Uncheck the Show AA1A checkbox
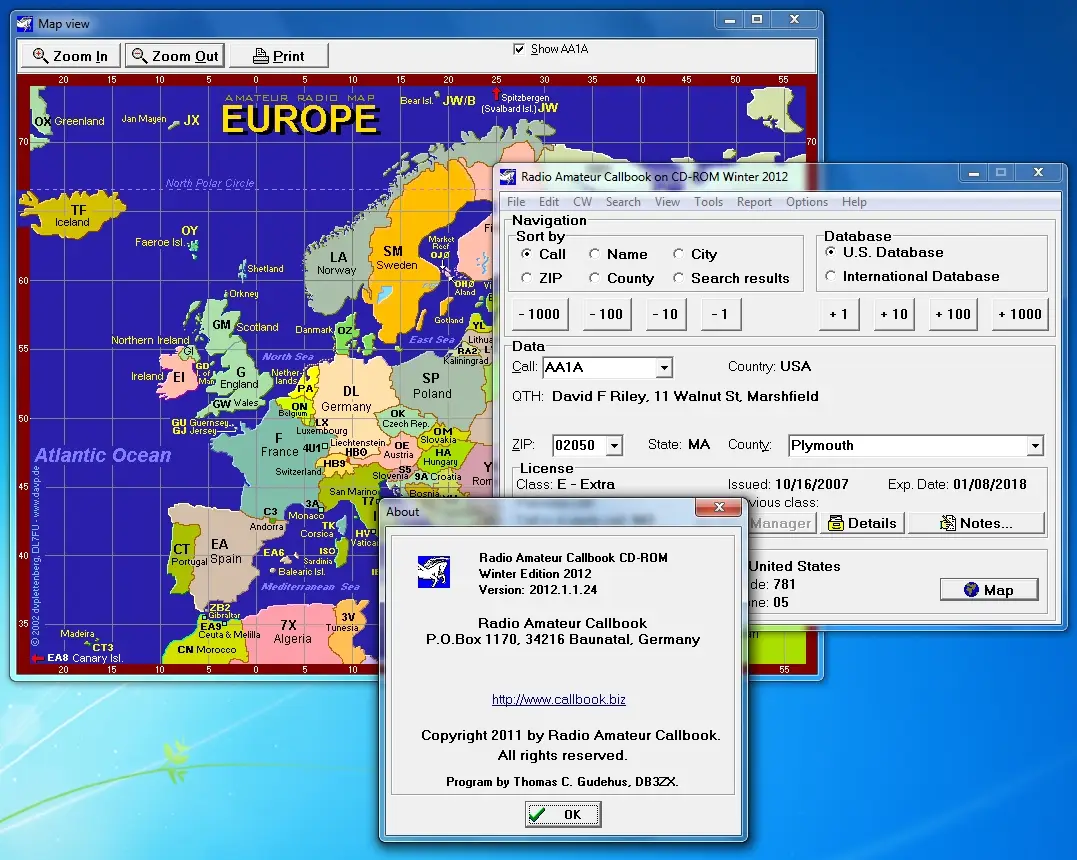The image size is (1077, 860). click(519, 49)
